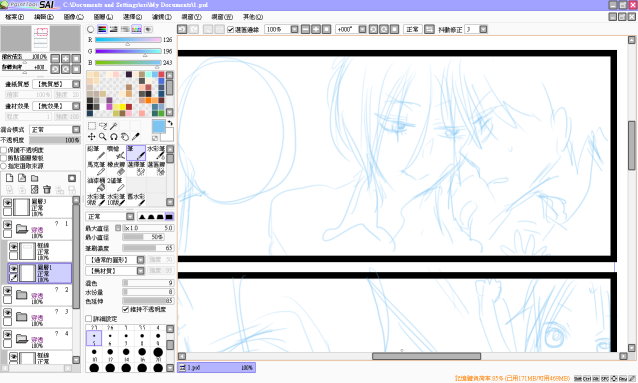The height and width of the screenshot is (383, 638).
Task: Select the eyedropper color picker tool
Action: pos(136,137)
